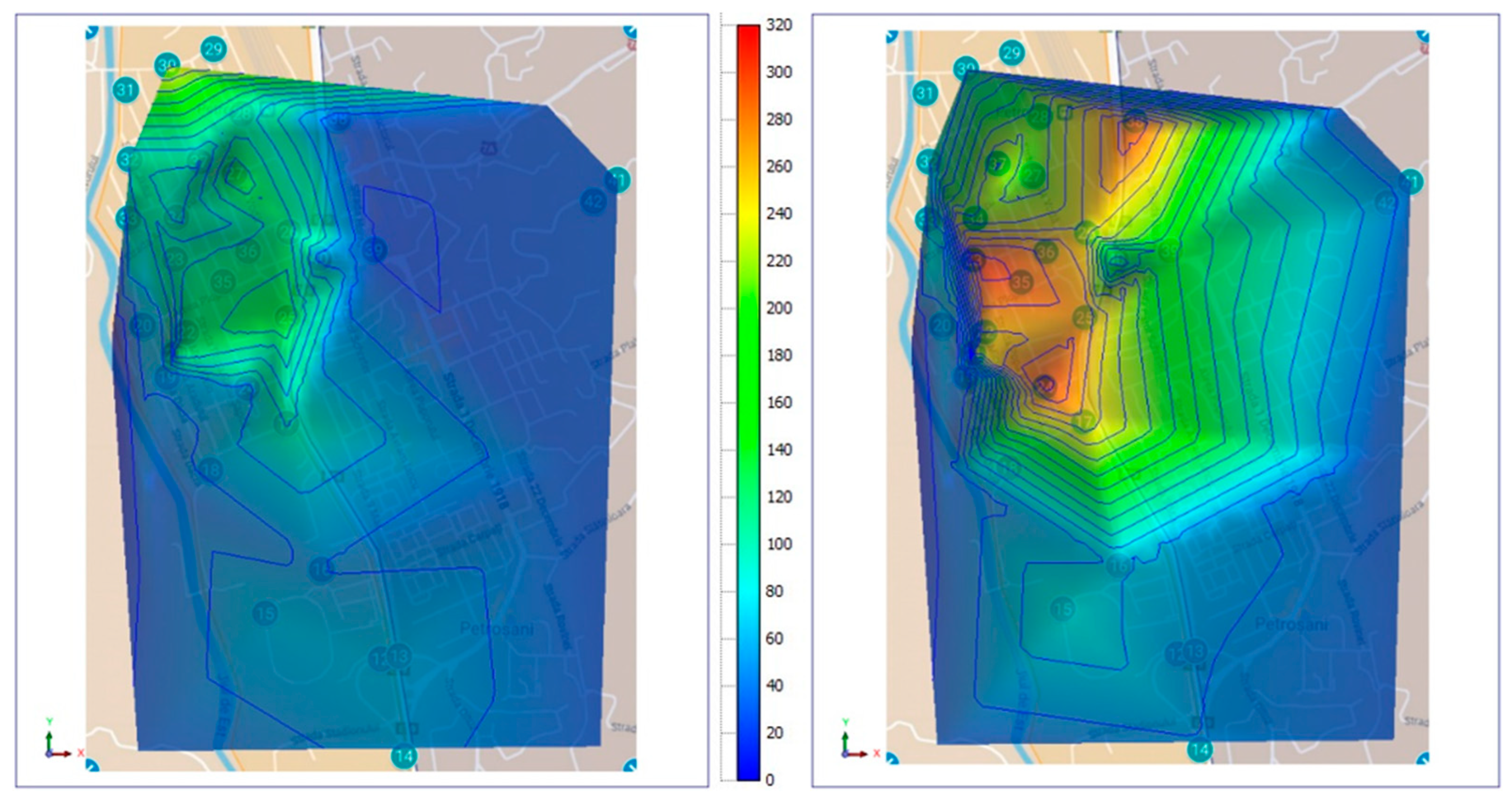Select marker 41 on the left map's right edge

[617, 180]
